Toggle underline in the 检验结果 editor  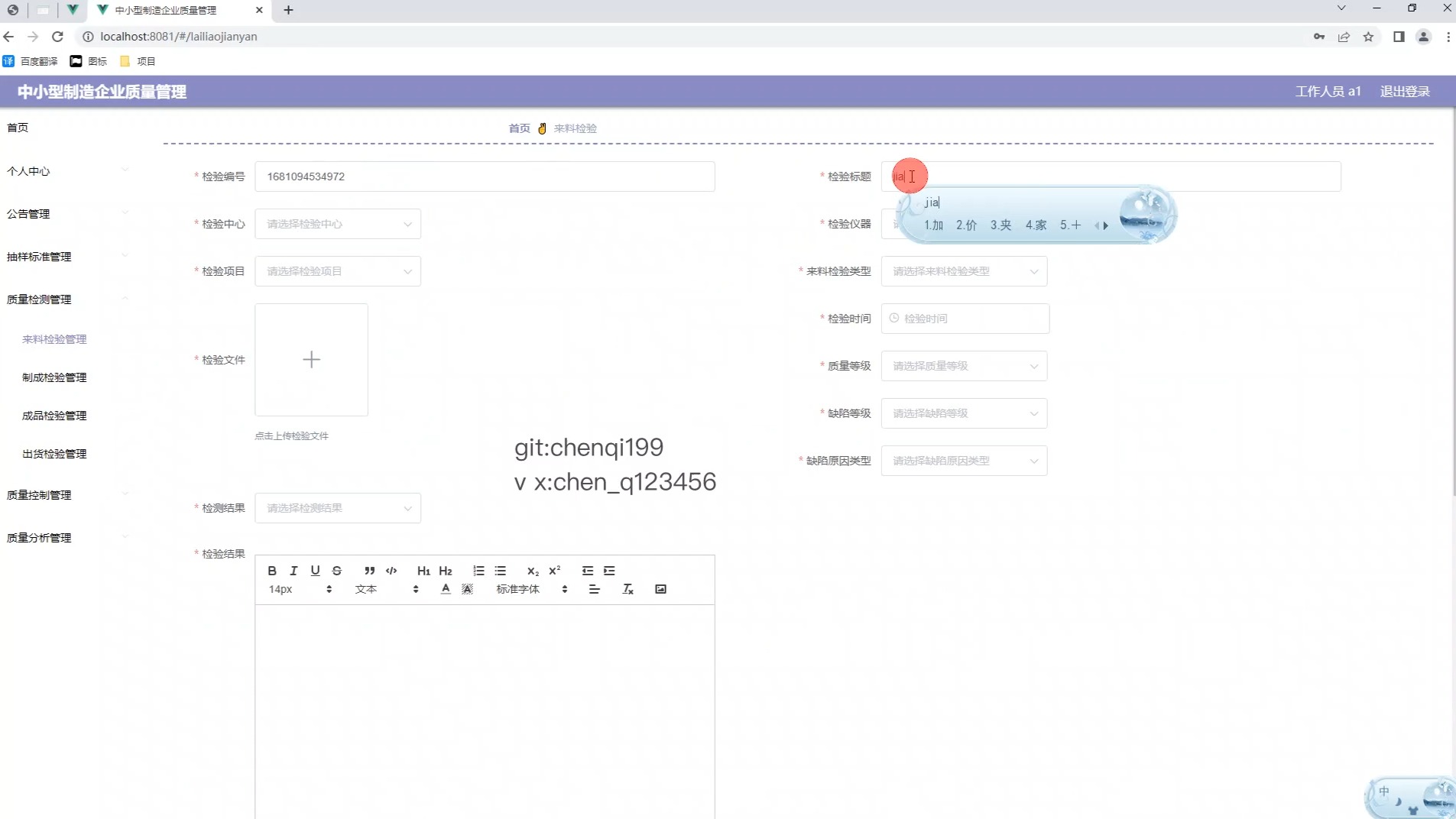pyautogui.click(x=315, y=571)
